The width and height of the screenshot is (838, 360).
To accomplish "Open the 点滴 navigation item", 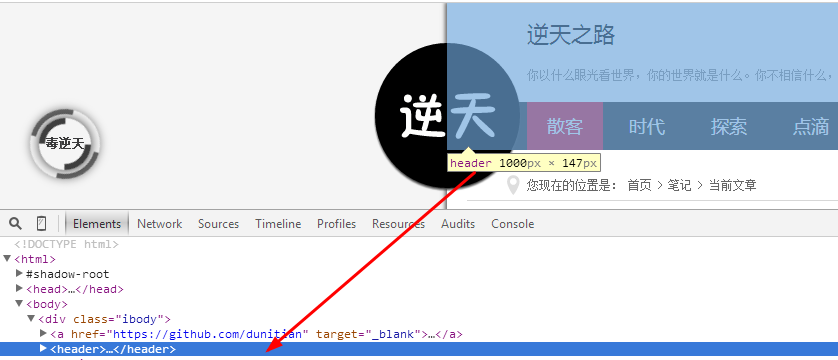I will [x=810, y=126].
